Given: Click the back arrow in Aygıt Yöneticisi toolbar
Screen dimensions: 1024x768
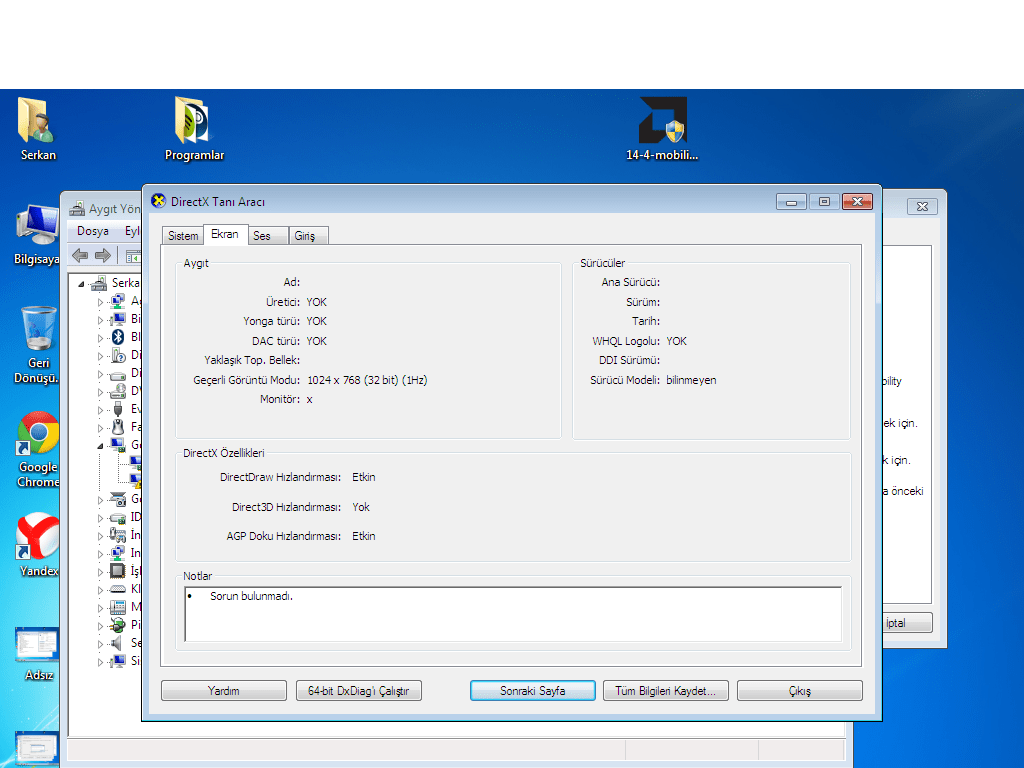Looking at the screenshot, I should [x=80, y=255].
